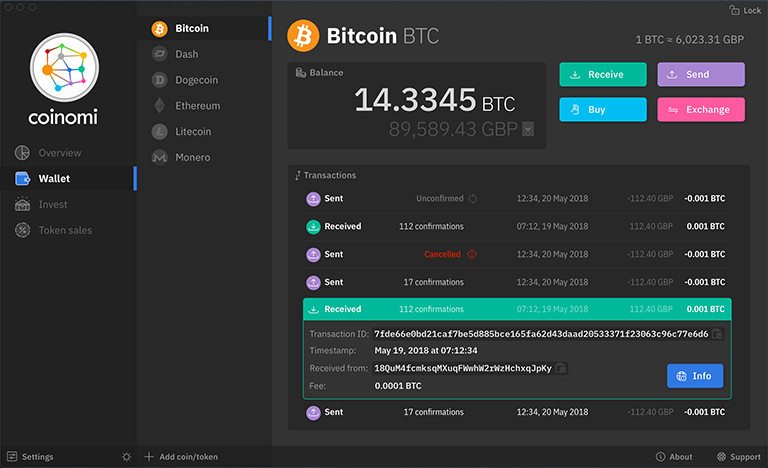Click the Send button
Screen dimensions: 768x468
point(701,74)
